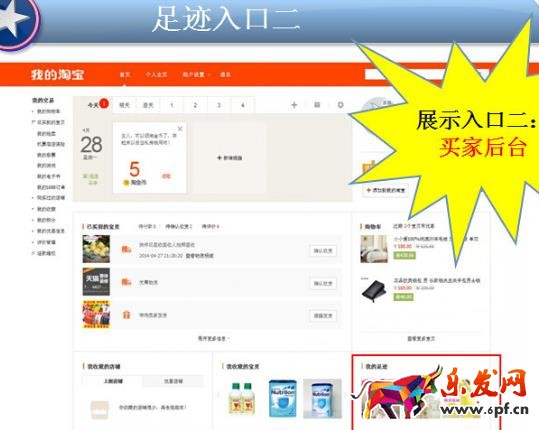Click the plus icon beside the date tabs
This screenshot has height=430, width=539.
click(x=294, y=105)
